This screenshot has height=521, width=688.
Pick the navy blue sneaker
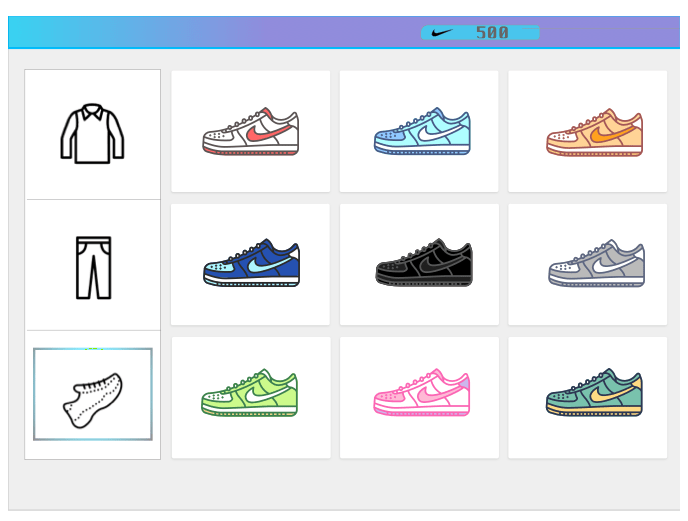click(251, 262)
